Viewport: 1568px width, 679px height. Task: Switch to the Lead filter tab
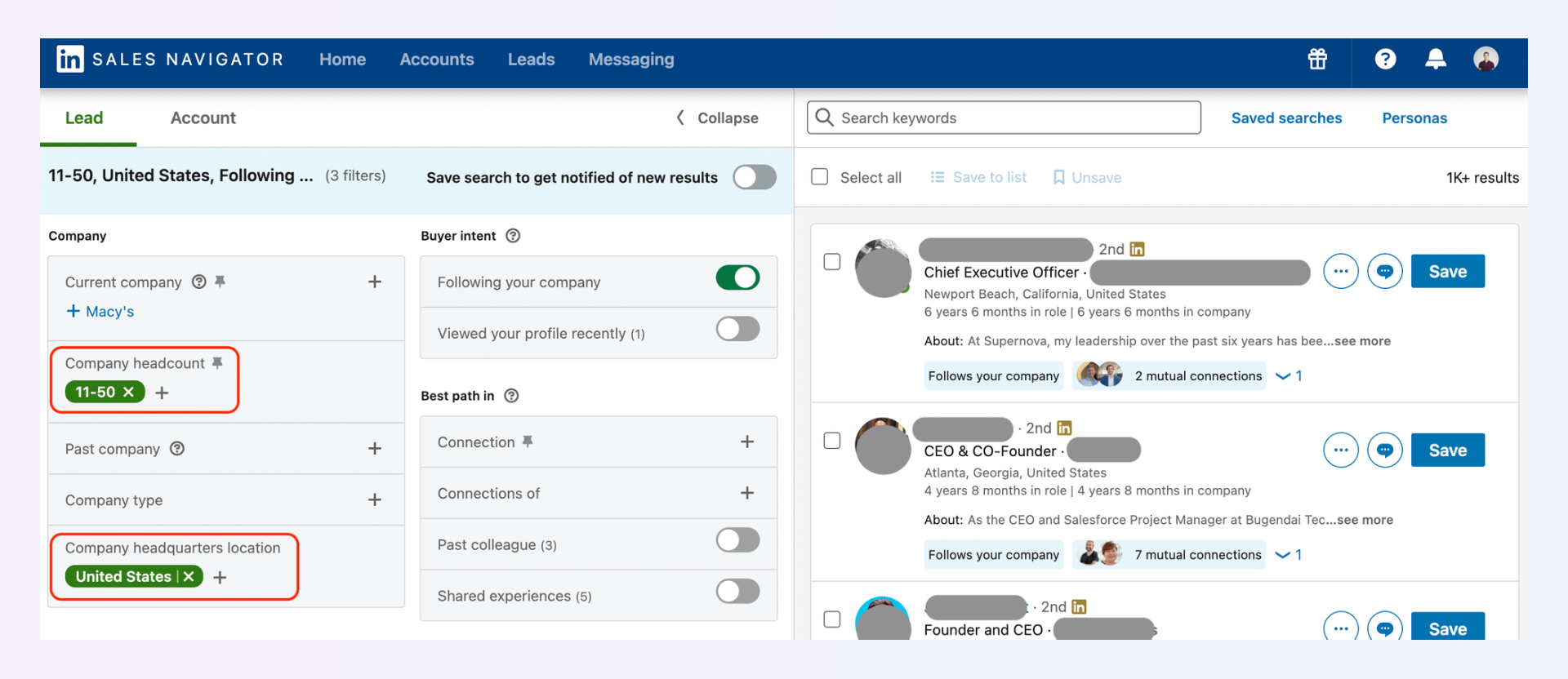[x=84, y=118]
